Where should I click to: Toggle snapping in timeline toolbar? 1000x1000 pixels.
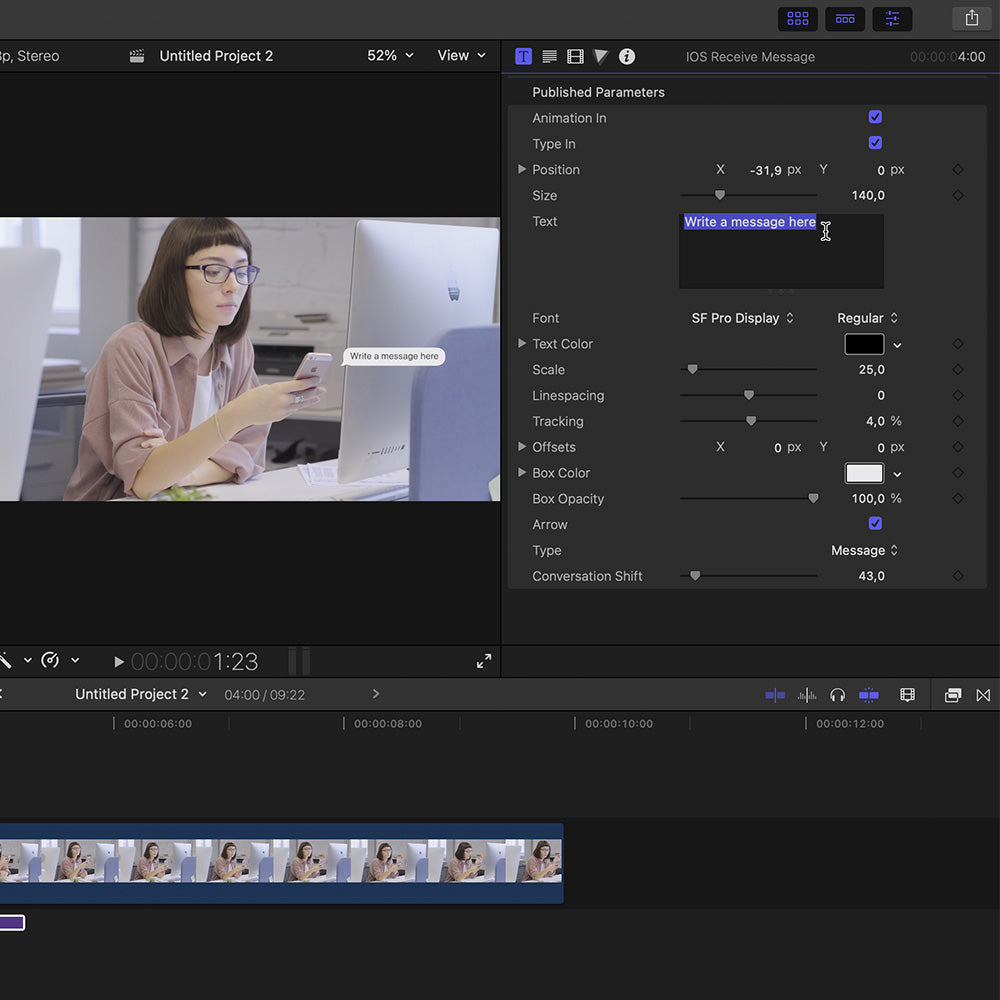point(869,695)
